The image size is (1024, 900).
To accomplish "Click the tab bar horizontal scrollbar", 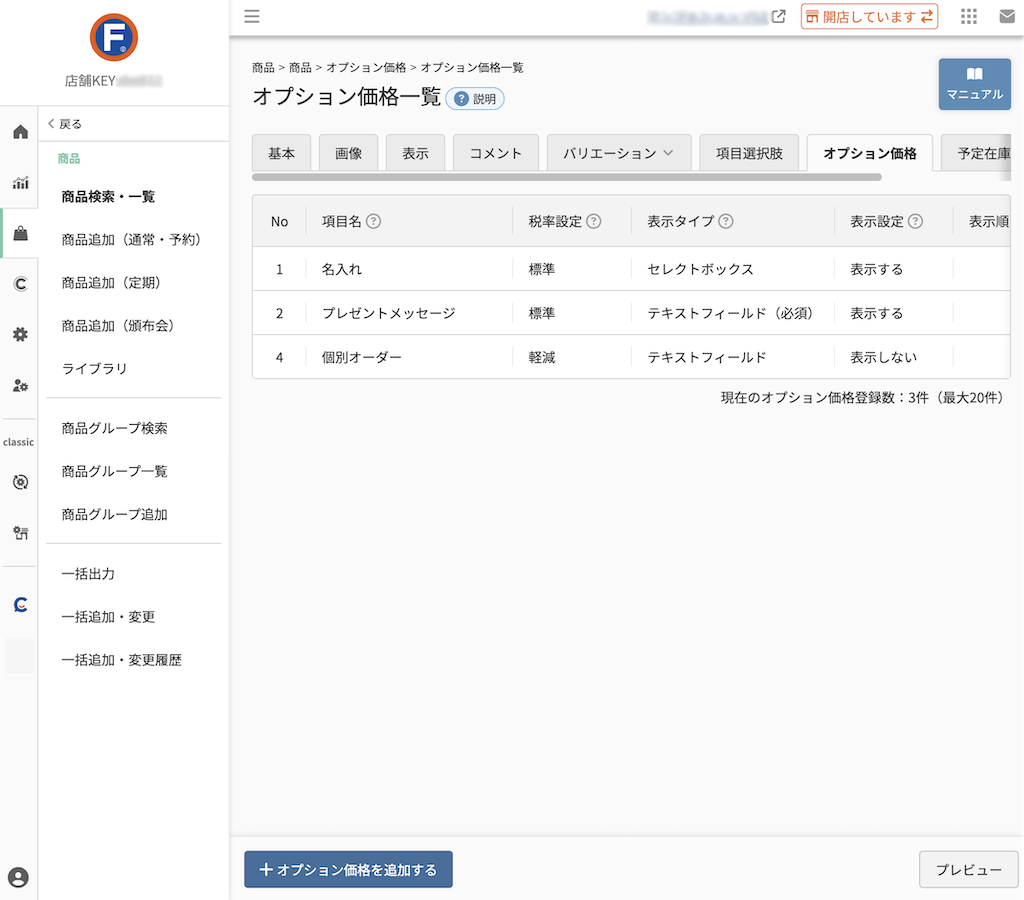I will coord(567,177).
